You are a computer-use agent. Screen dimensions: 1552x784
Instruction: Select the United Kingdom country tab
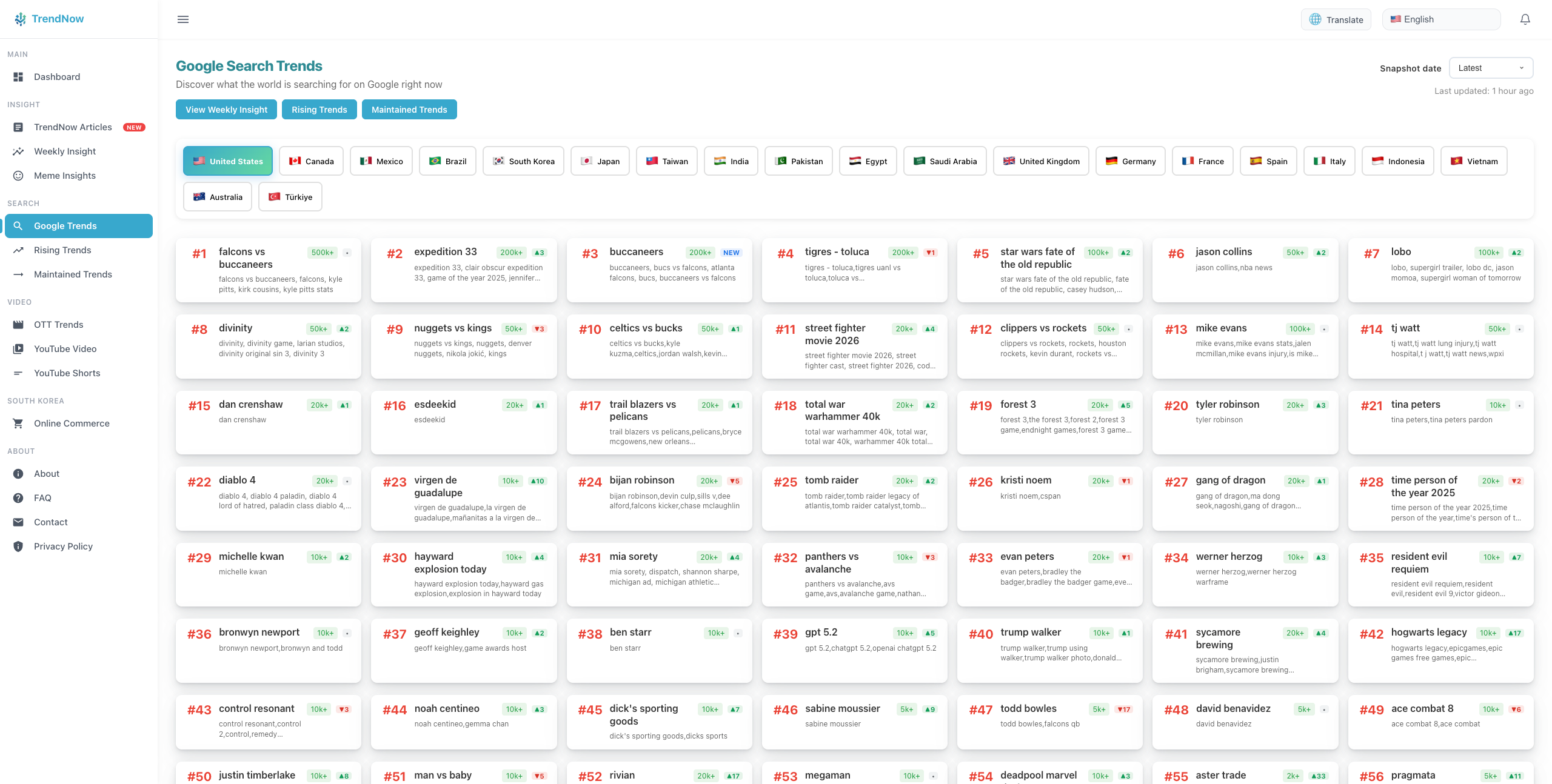pyautogui.click(x=1041, y=161)
